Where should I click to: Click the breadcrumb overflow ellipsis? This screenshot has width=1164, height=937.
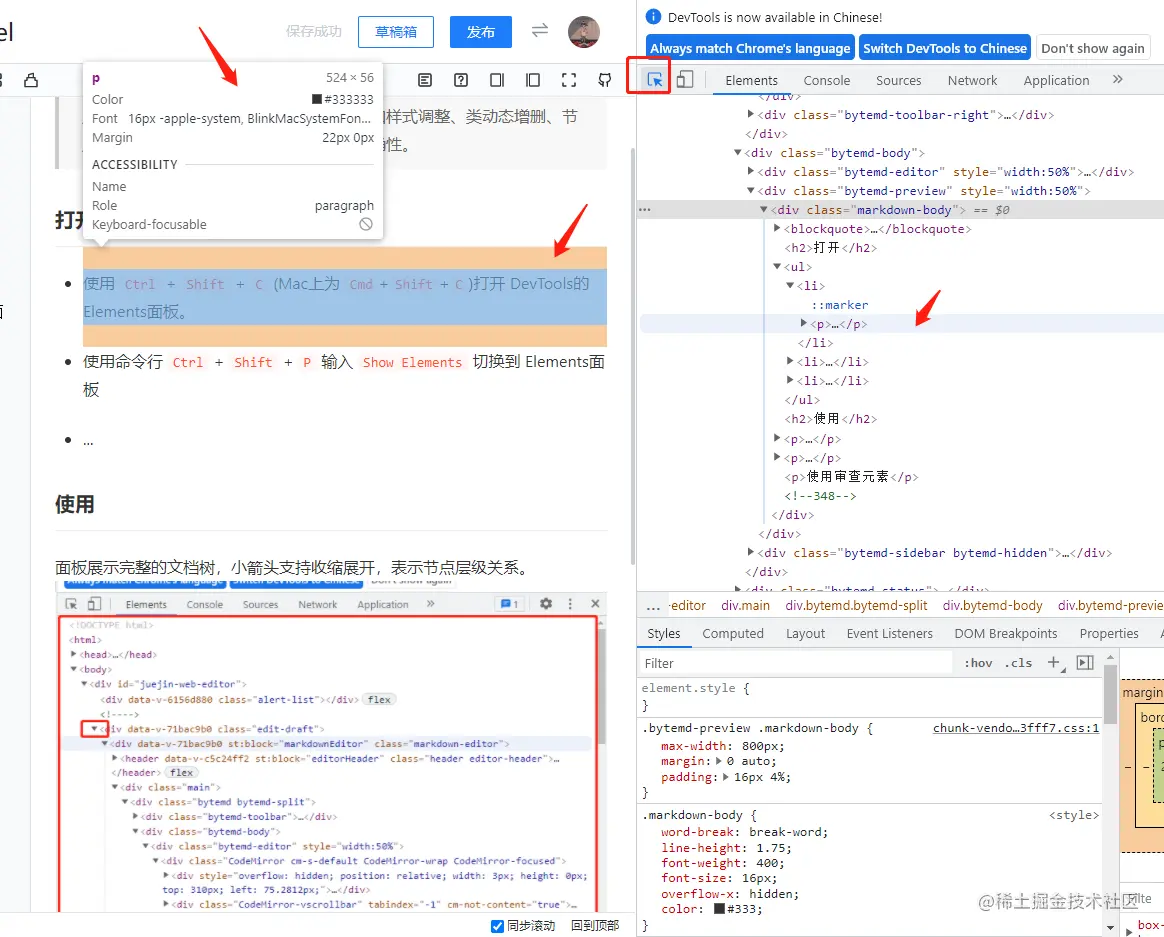click(653, 607)
